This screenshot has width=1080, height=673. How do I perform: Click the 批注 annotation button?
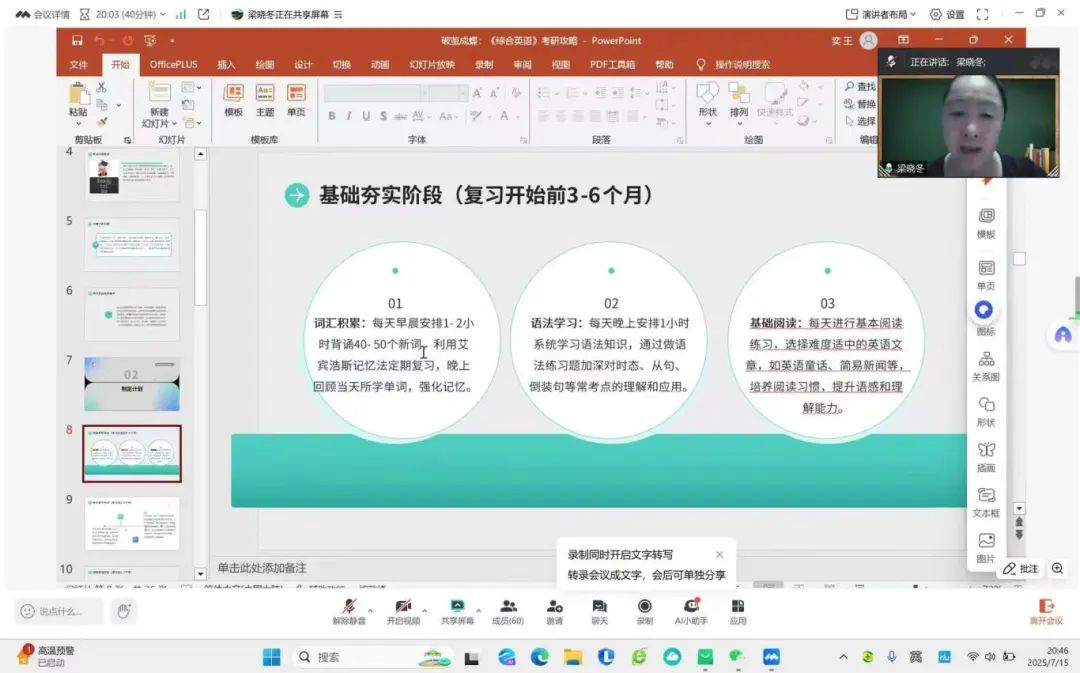(1021, 568)
